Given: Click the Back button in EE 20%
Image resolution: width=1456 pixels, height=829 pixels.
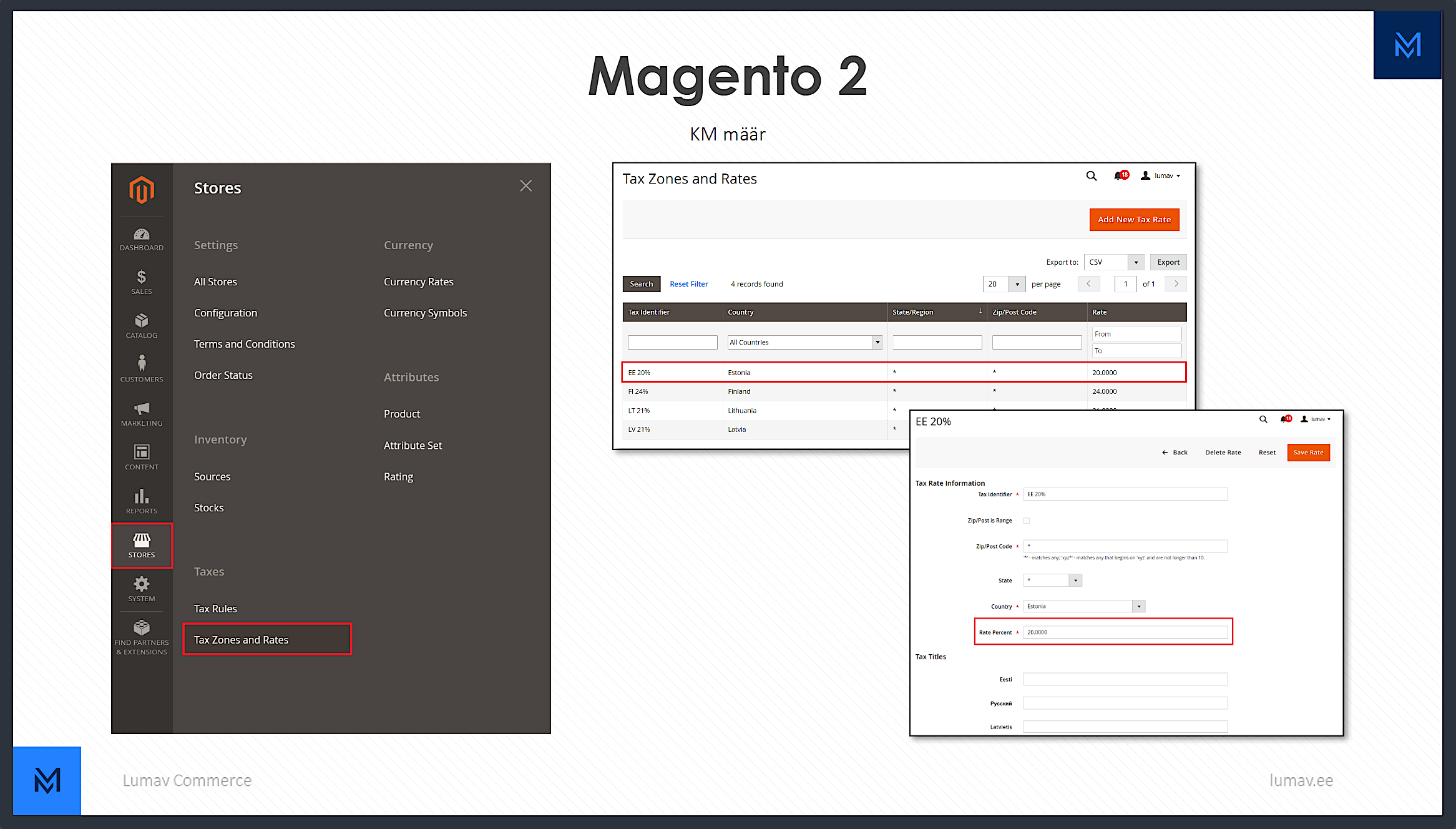Looking at the screenshot, I should coord(1175,453).
